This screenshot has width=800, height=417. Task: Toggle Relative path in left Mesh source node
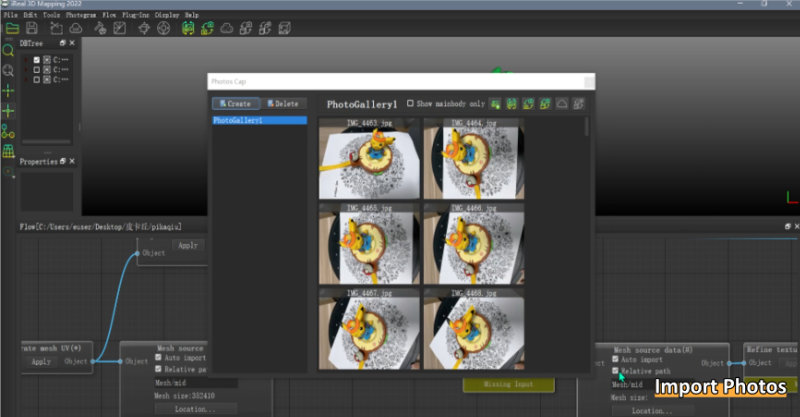coord(158,369)
